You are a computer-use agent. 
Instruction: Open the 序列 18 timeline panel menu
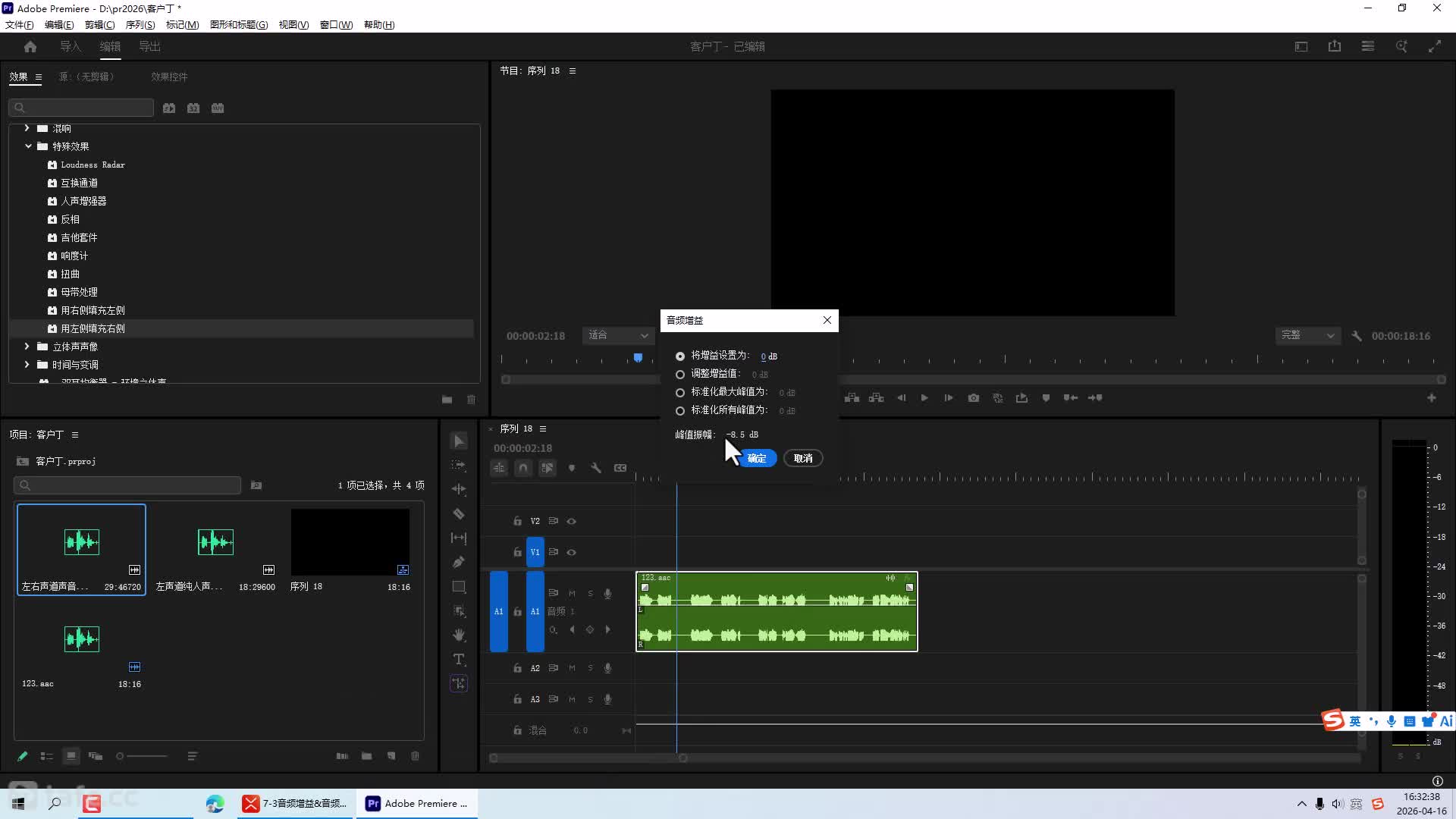543,428
